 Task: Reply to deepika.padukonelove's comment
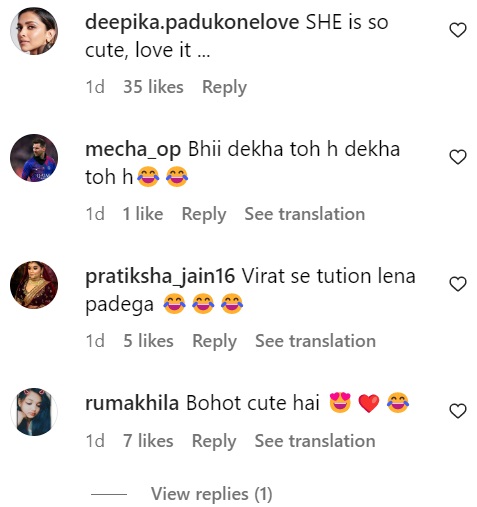pyautogui.click(x=224, y=87)
